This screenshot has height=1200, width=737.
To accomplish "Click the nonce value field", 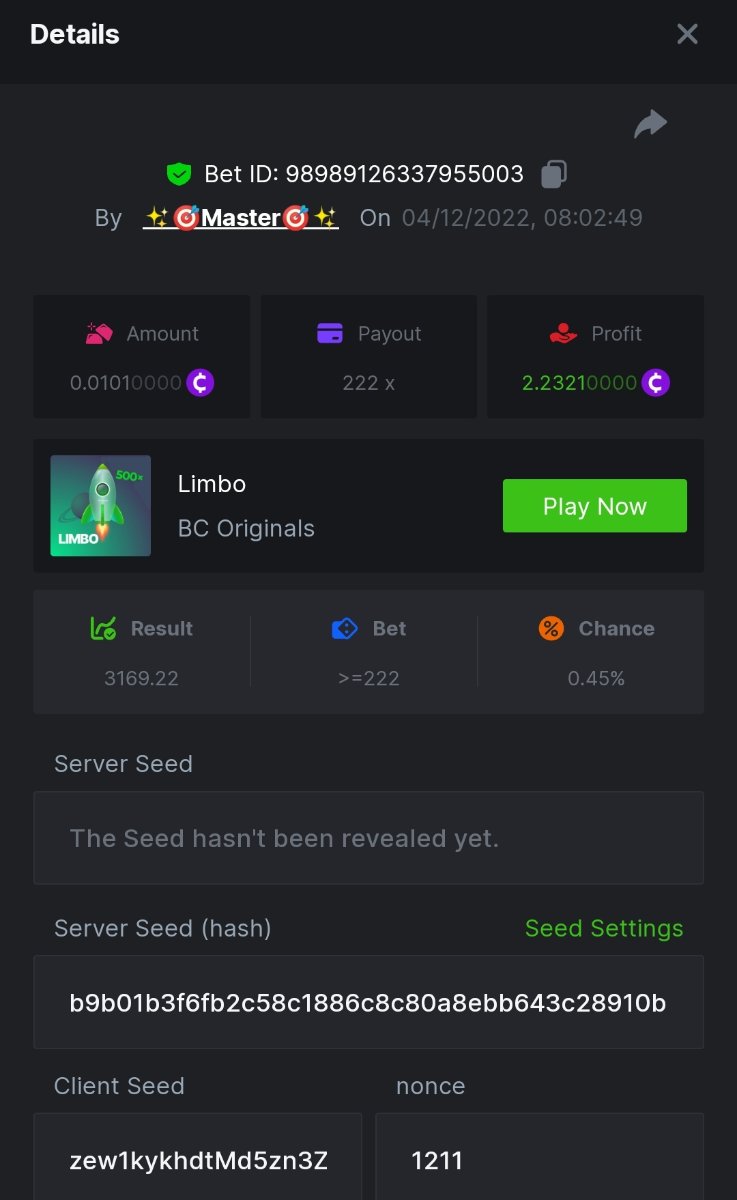I will click(x=539, y=1160).
